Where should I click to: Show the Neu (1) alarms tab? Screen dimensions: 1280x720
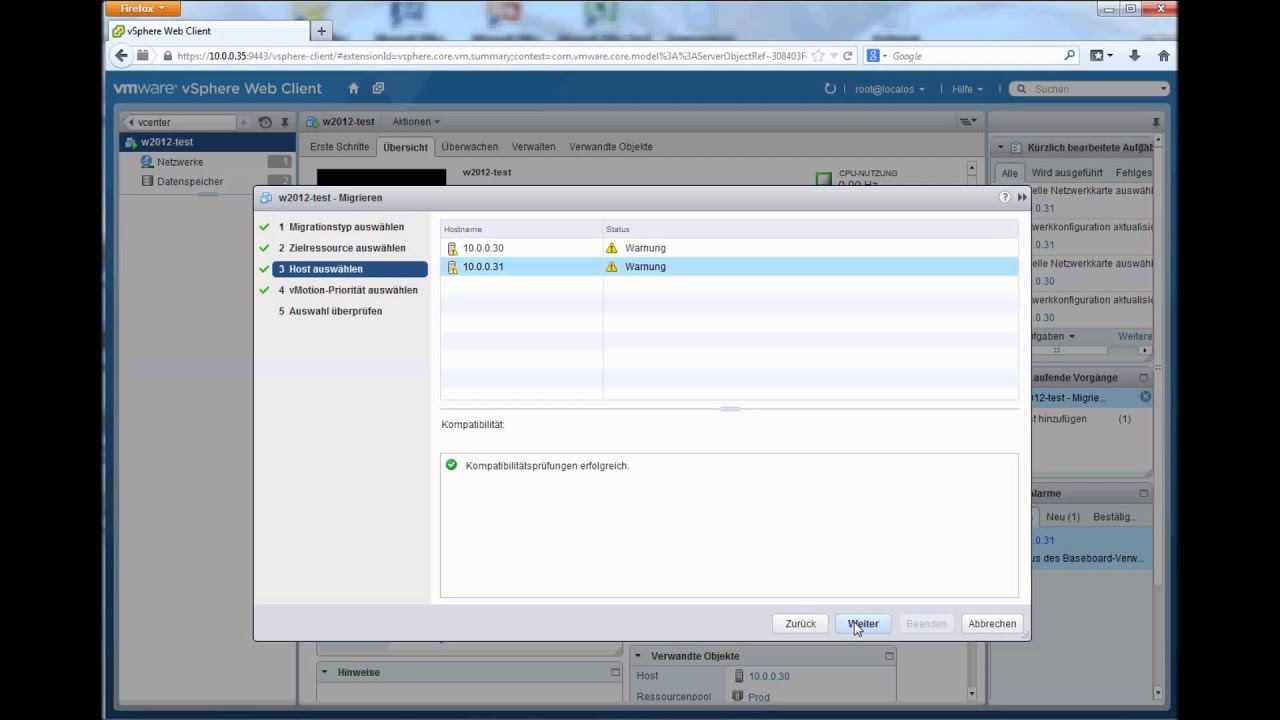[x=1063, y=517]
